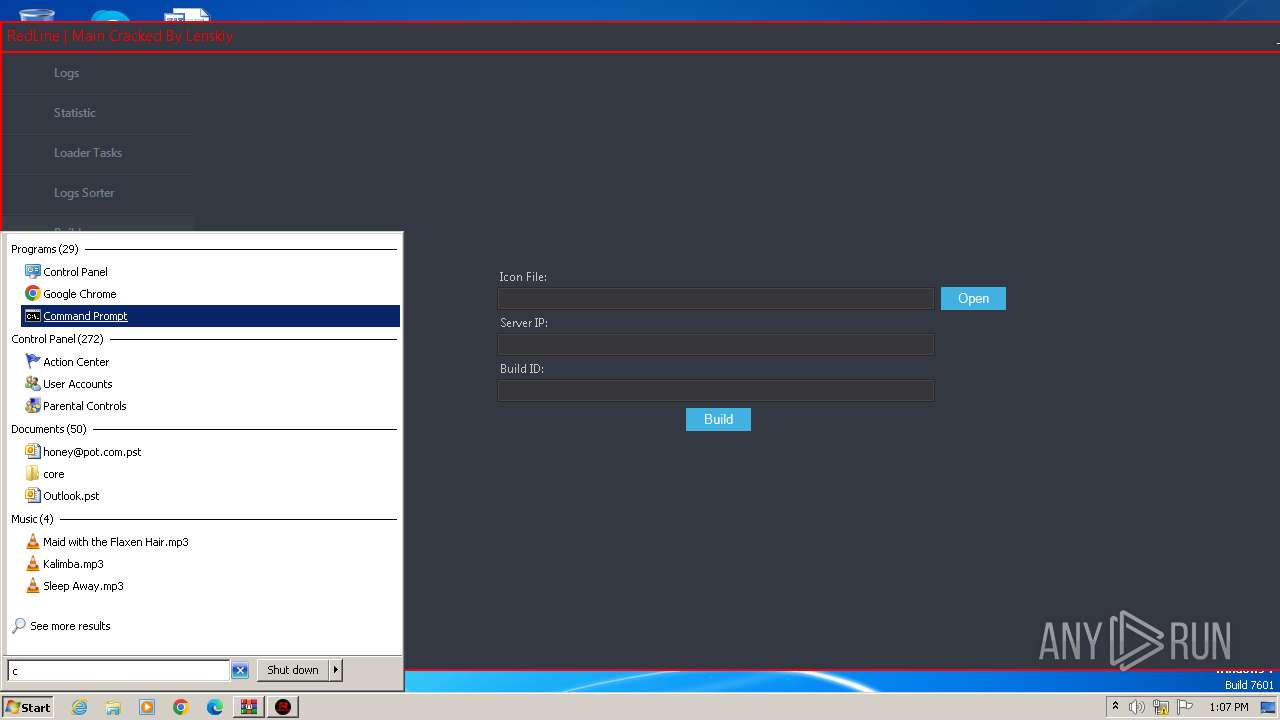Click the Start menu search field
The width and height of the screenshot is (1280, 720).
click(119, 671)
